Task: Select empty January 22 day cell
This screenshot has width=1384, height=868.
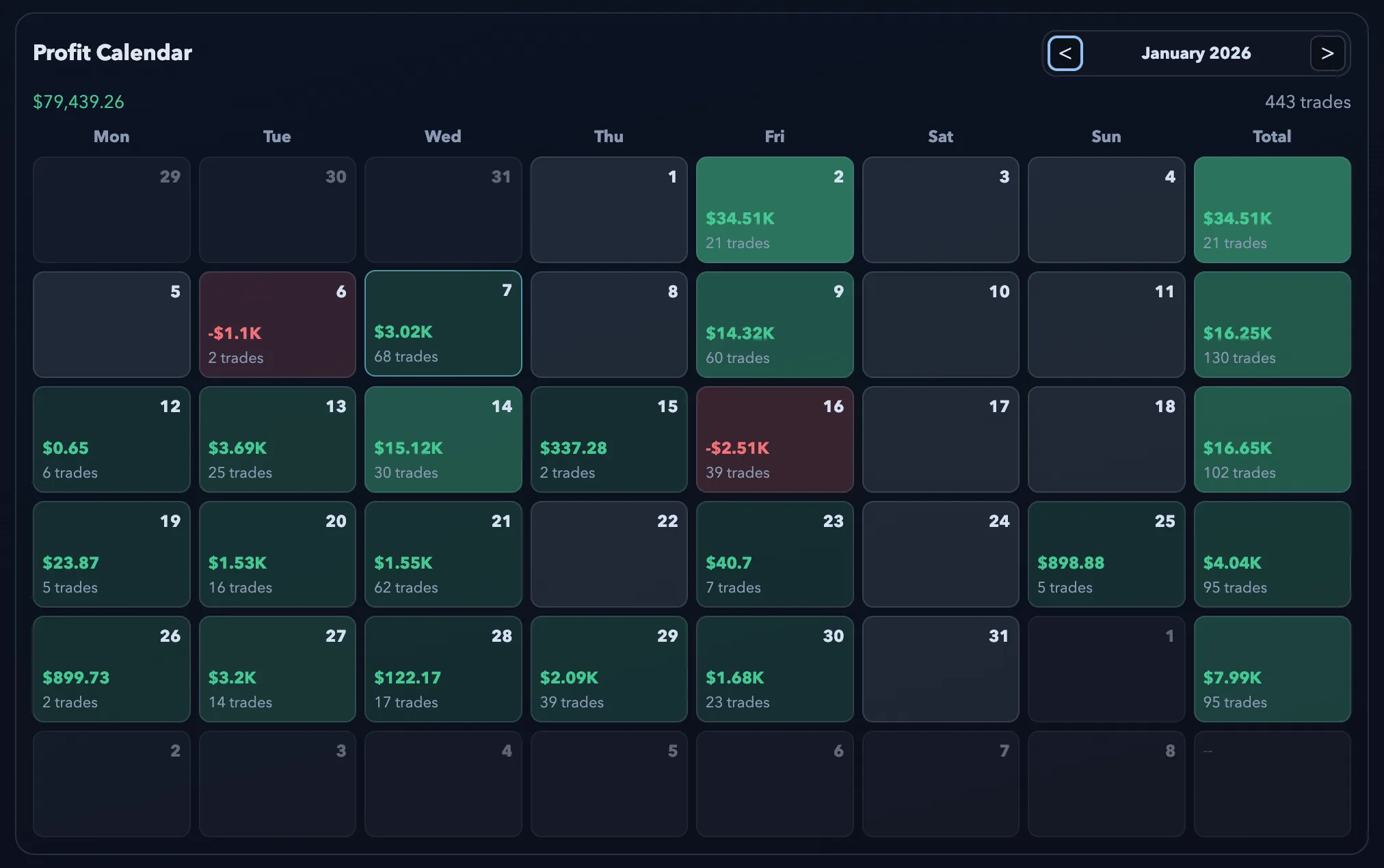Action: (x=609, y=554)
